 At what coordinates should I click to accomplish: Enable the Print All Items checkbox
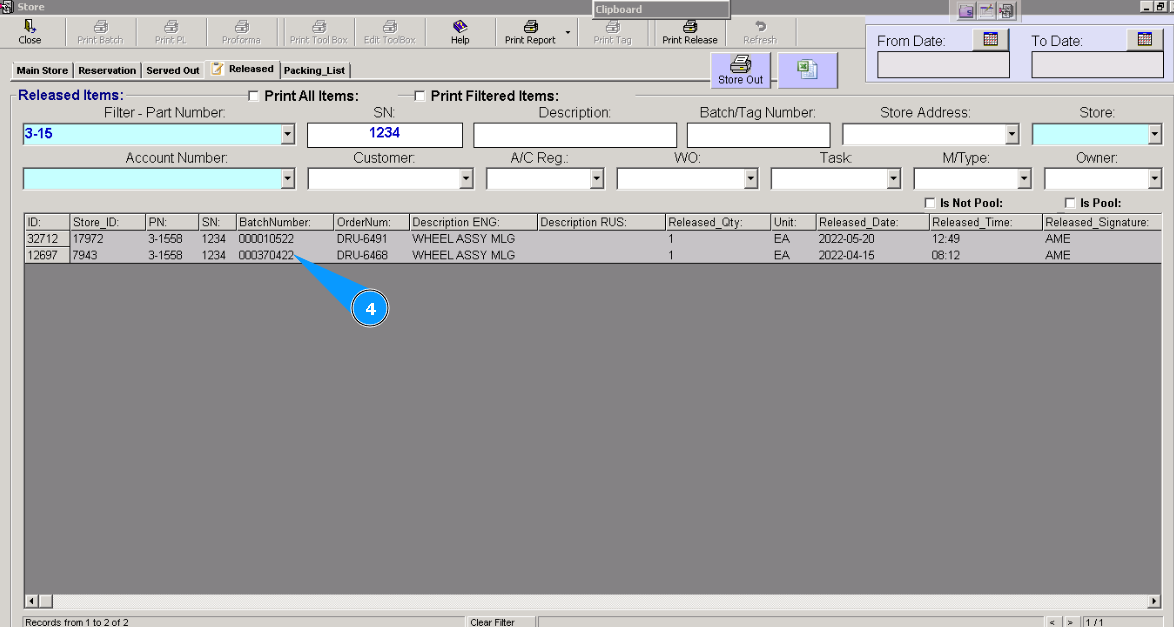click(x=254, y=95)
